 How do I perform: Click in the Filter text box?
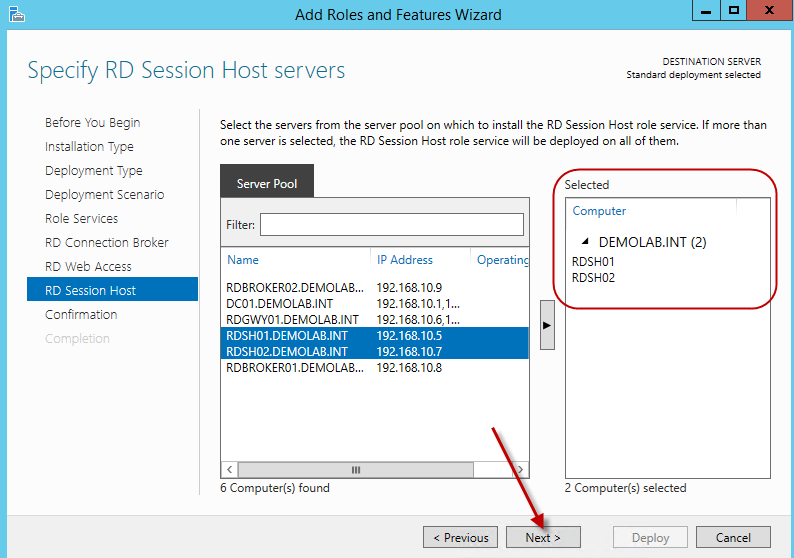click(392, 224)
